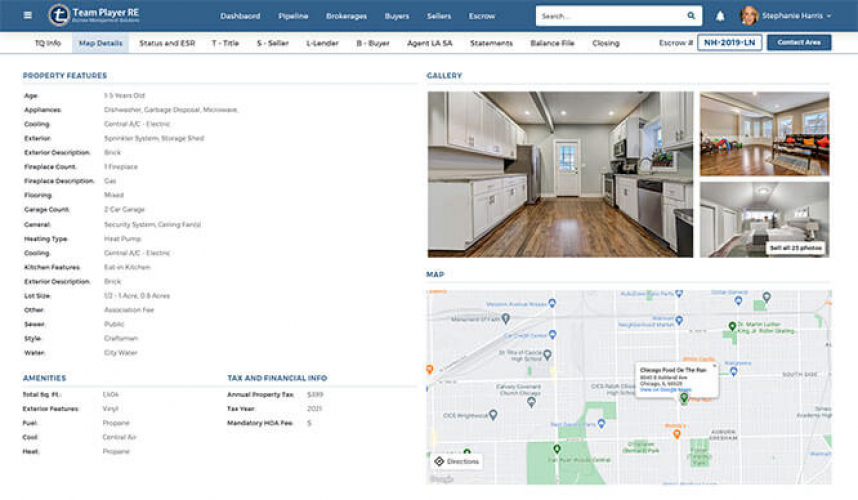The height and width of the screenshot is (500, 858).
Task: Switch to the TQ Info tab
Action: pyautogui.click(x=48, y=43)
